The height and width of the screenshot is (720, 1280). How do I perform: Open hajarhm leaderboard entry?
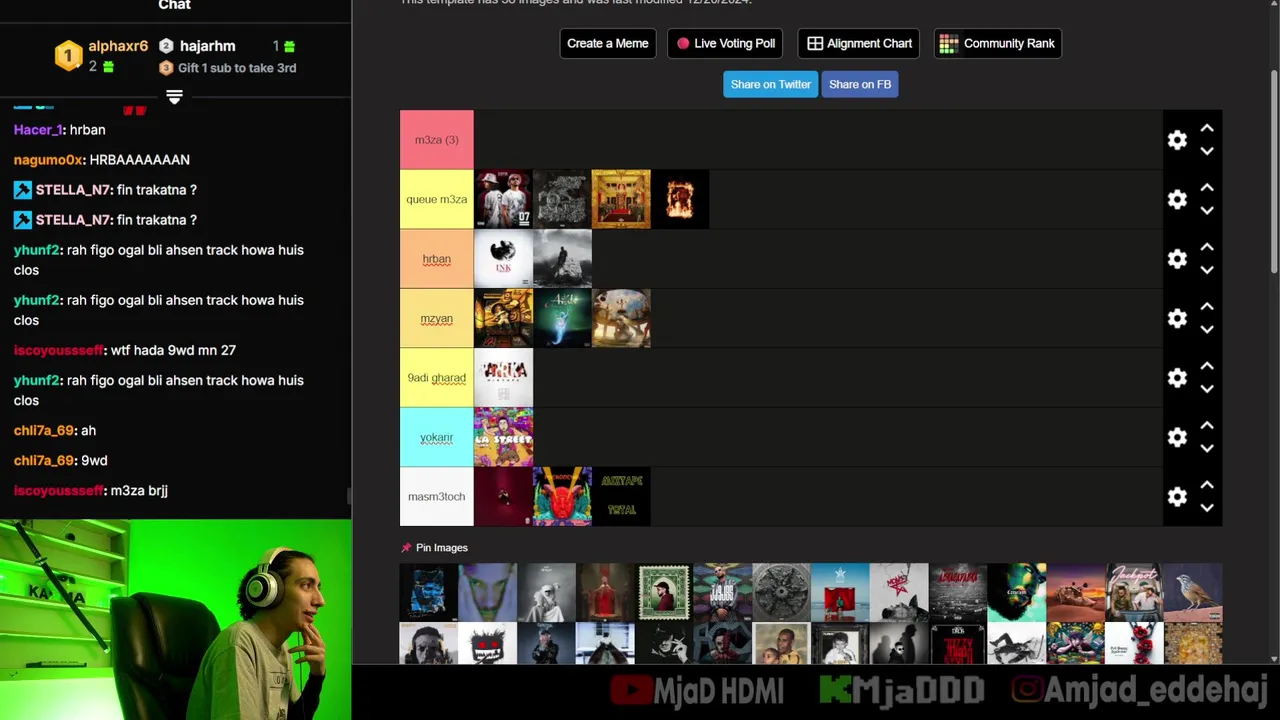pyautogui.click(x=207, y=46)
